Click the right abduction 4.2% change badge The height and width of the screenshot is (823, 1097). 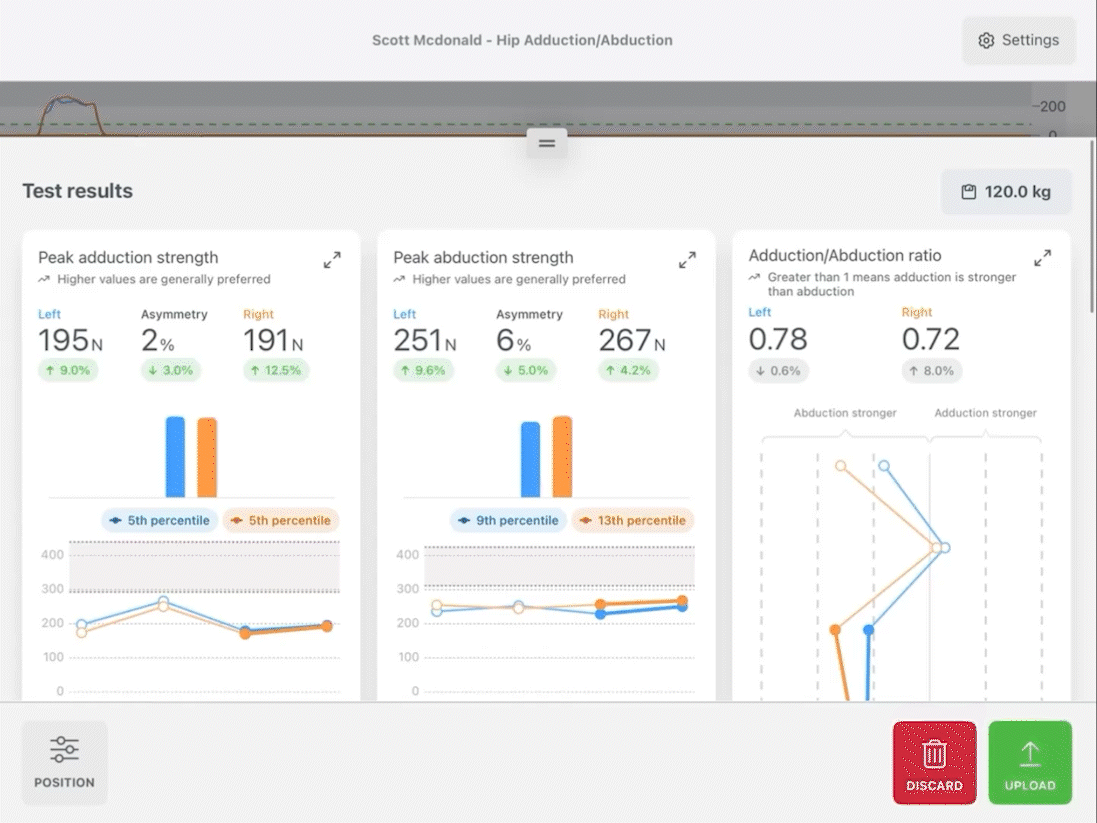point(628,370)
